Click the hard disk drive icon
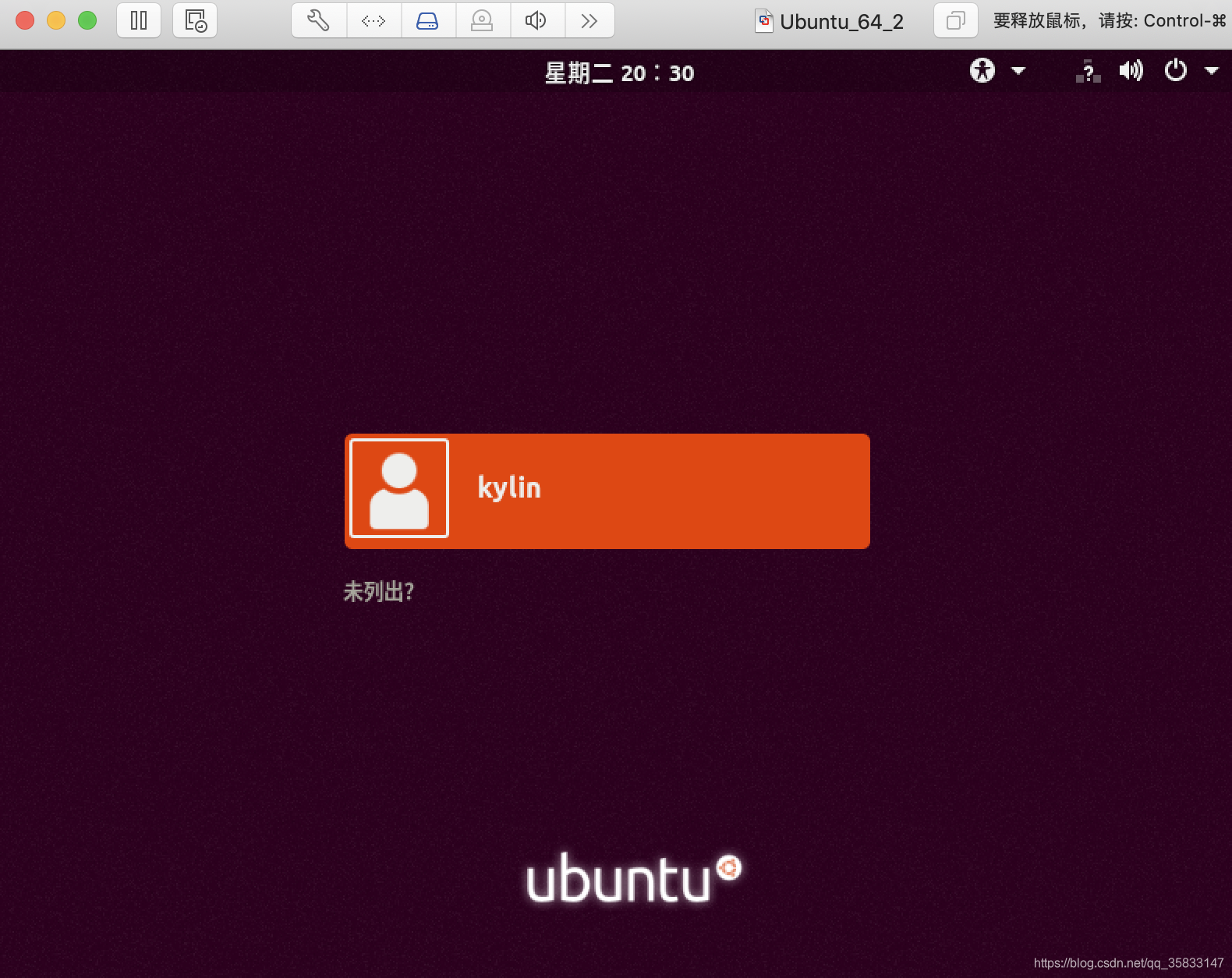The height and width of the screenshot is (978, 1232). 428,20
